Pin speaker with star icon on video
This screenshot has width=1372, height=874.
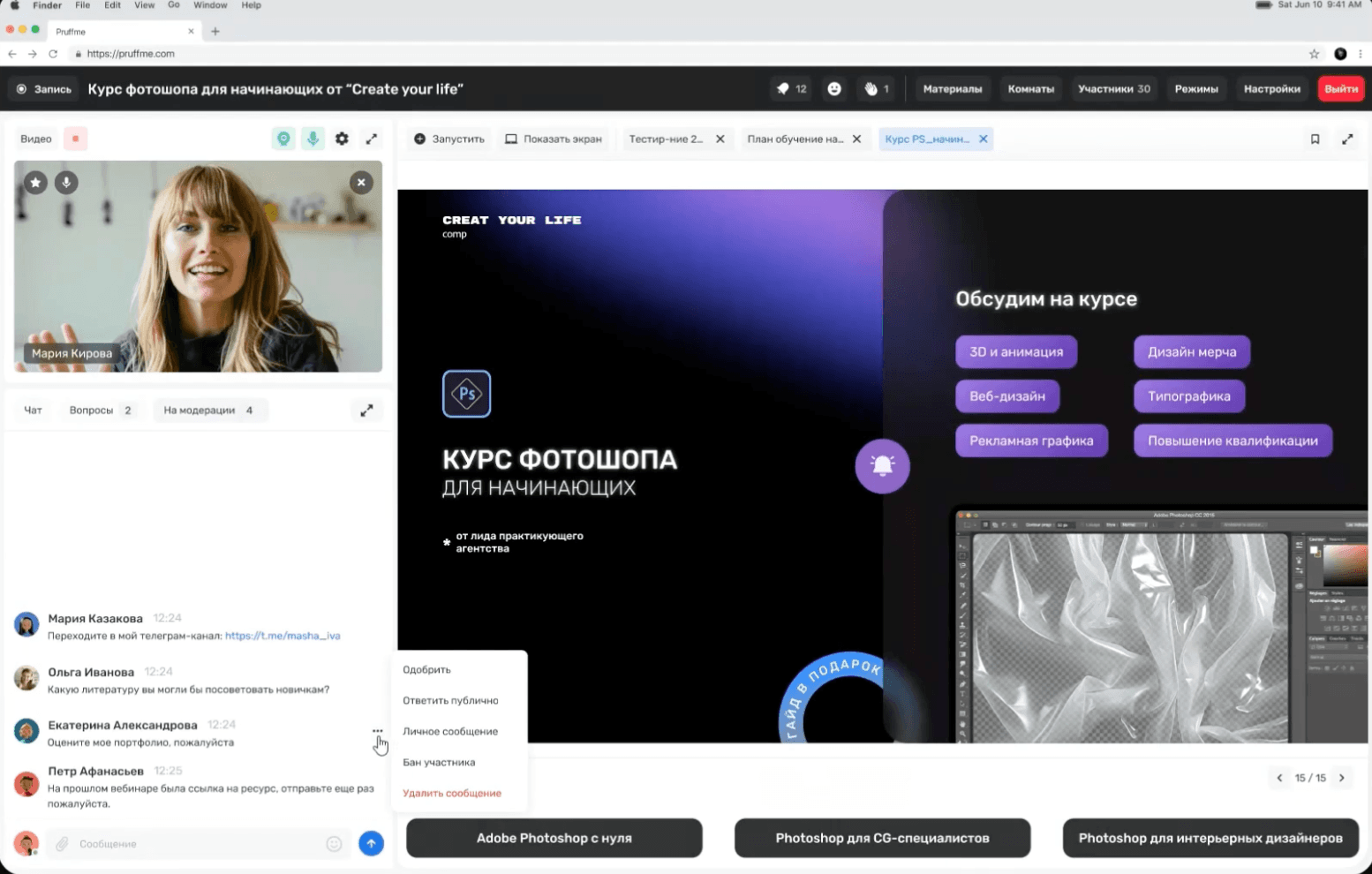point(35,183)
